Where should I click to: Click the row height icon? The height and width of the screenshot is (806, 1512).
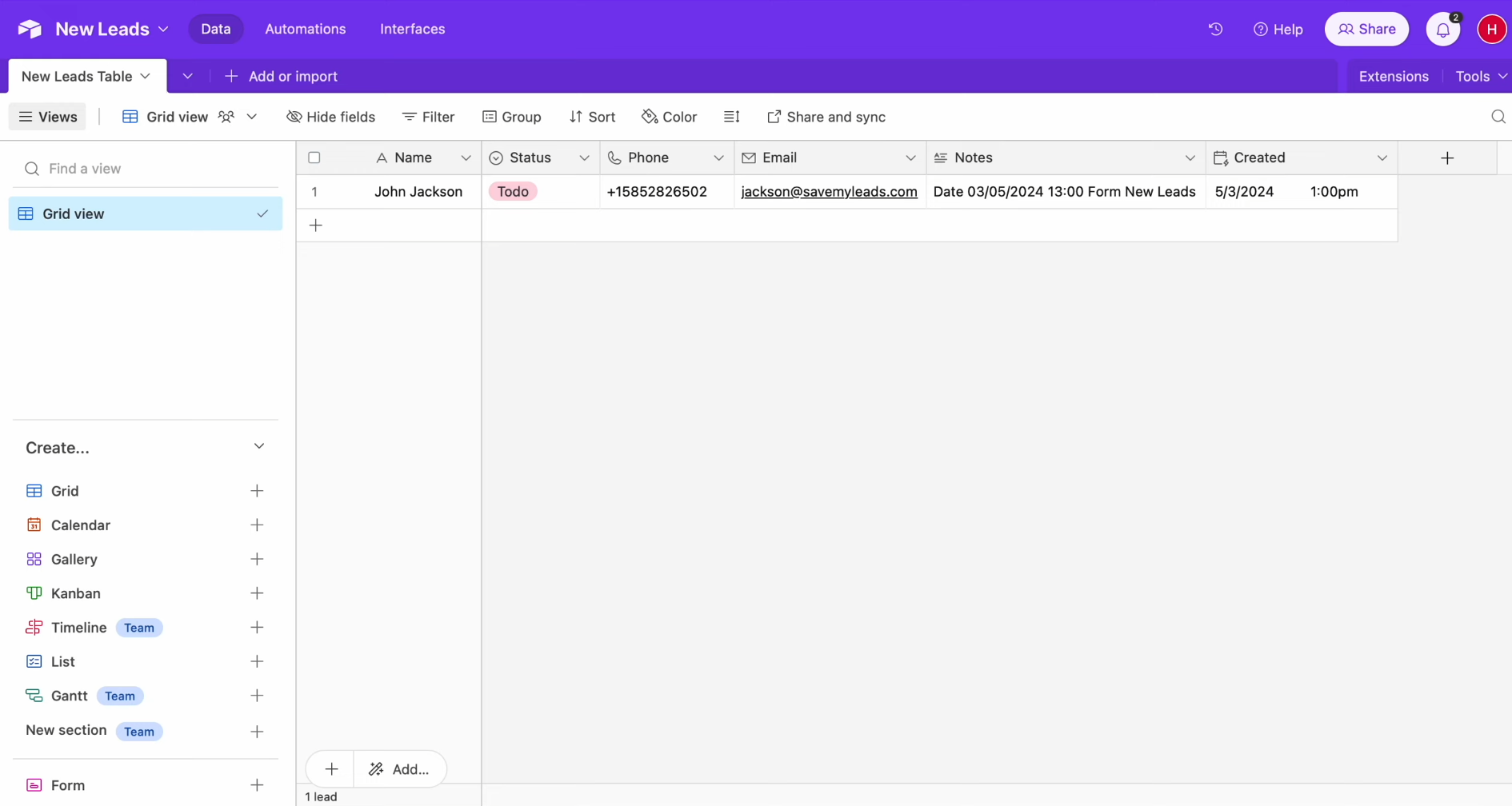point(732,117)
